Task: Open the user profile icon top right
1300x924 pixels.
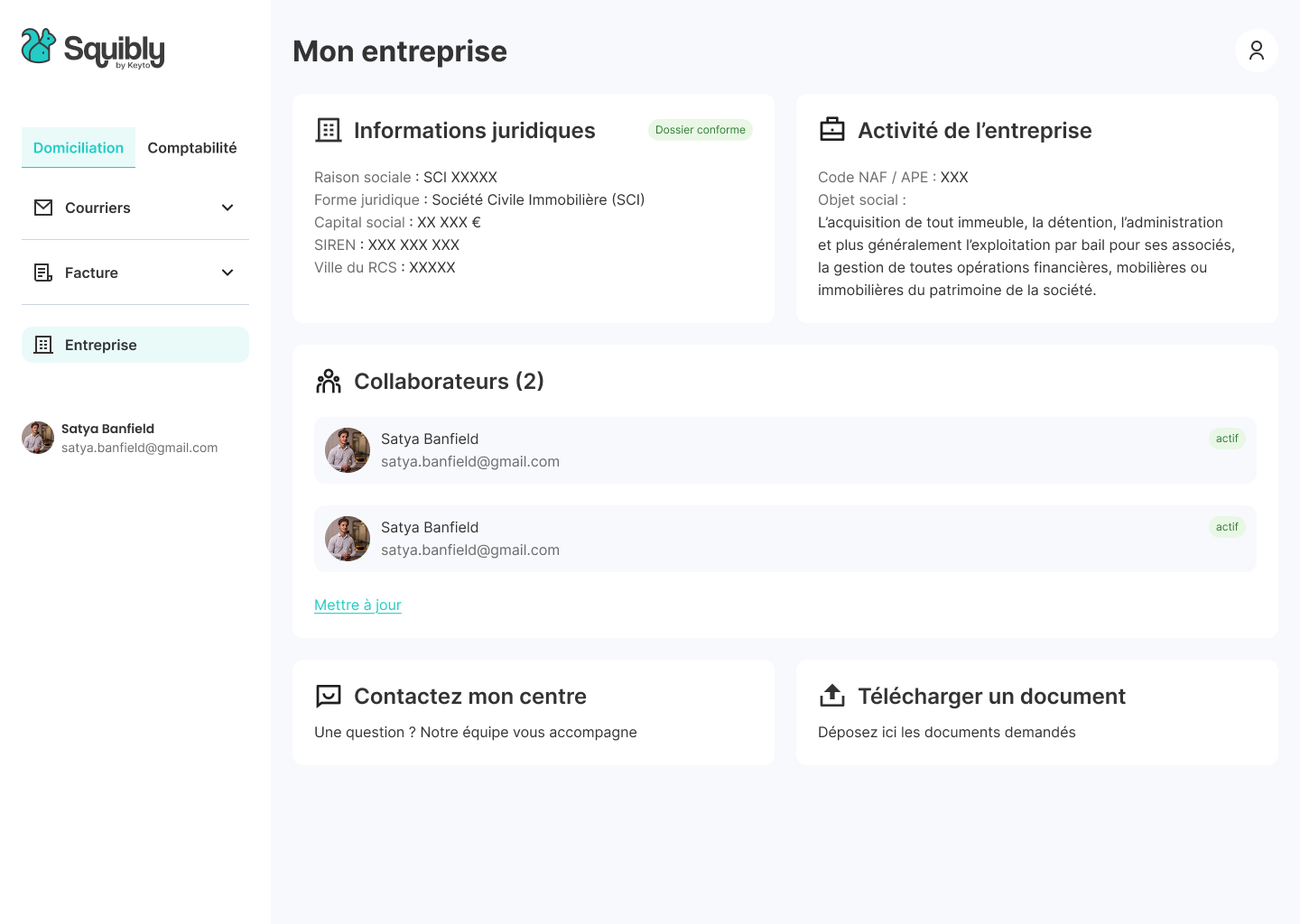Action: [1256, 51]
